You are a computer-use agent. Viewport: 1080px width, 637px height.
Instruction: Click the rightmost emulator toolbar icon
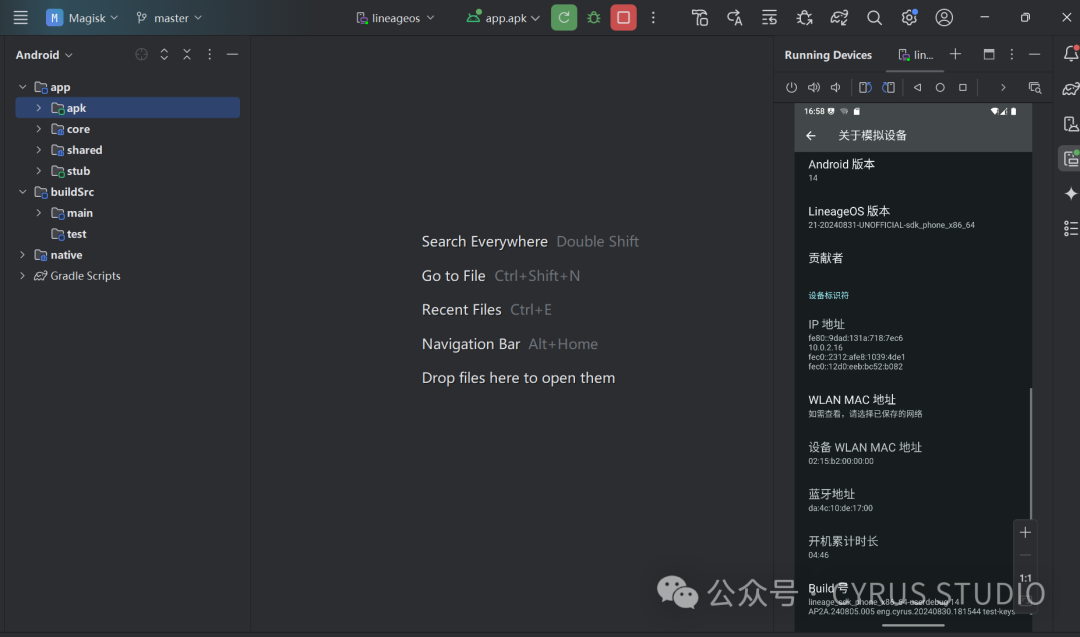[x=1035, y=87]
